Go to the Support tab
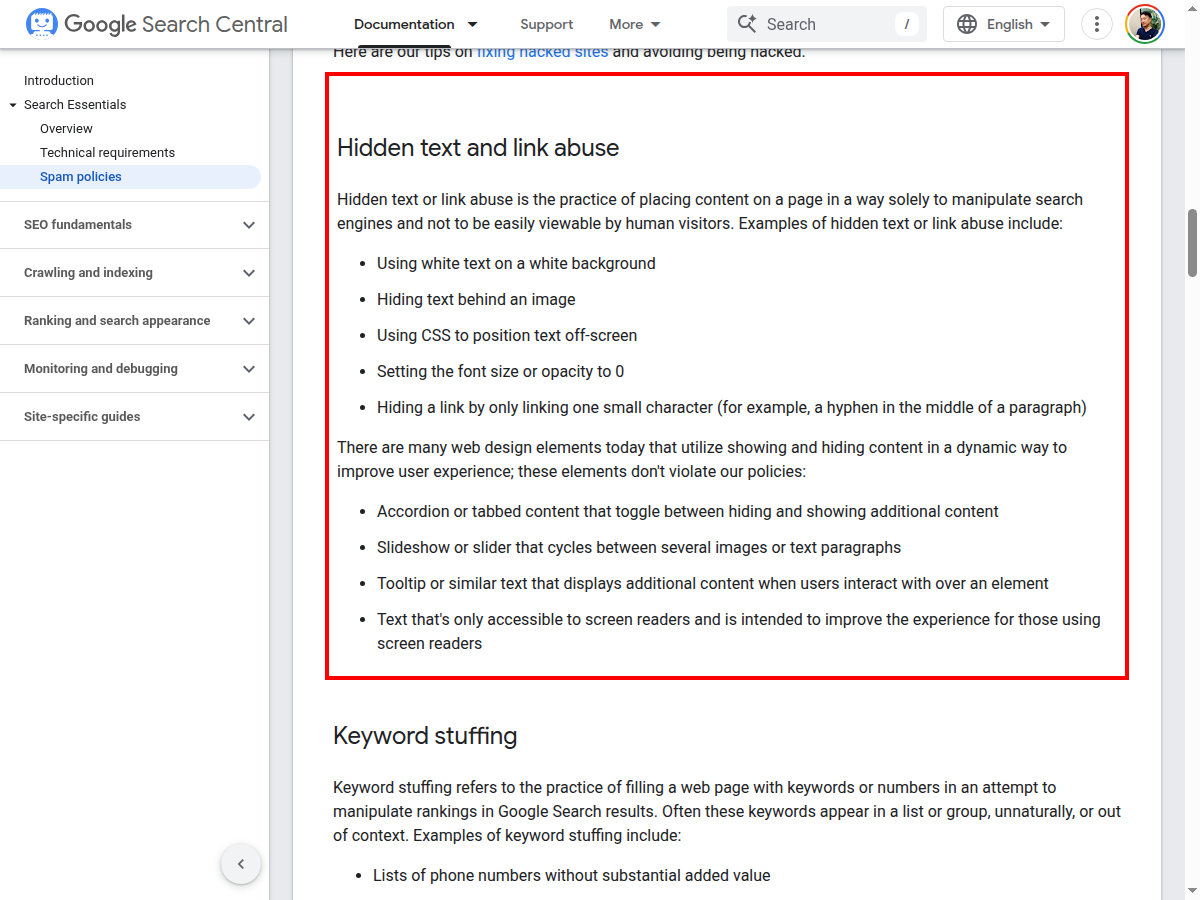Viewport: 1200px width, 900px height. 546,24
